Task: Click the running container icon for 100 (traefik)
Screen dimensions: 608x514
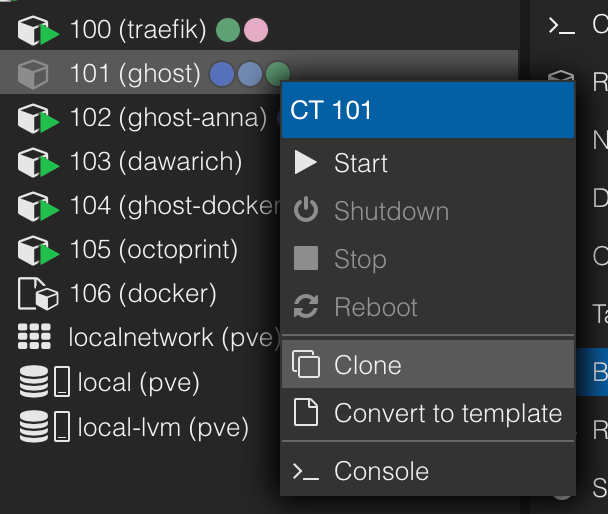Action: coord(38,31)
